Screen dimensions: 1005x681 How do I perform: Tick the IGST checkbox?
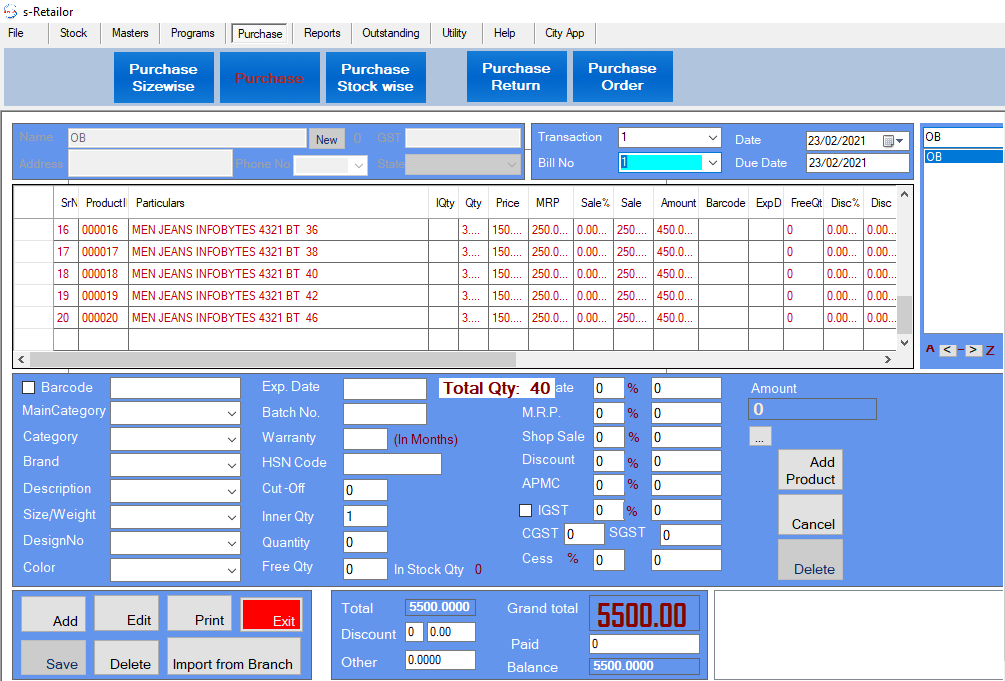tap(526, 511)
